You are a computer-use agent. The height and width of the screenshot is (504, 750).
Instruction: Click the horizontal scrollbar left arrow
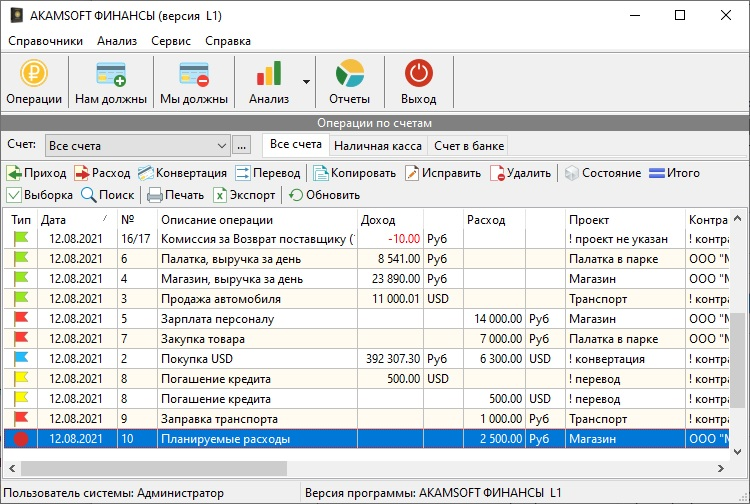(12, 469)
